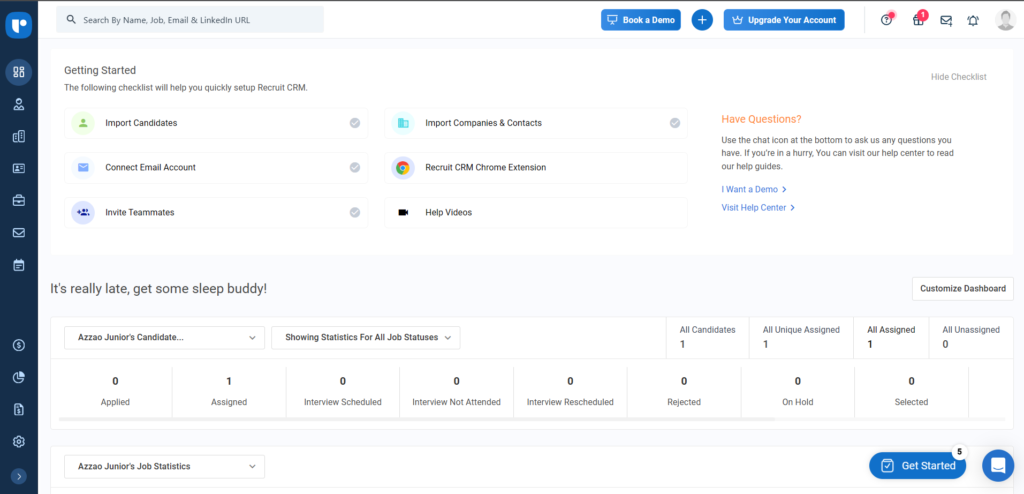Click the Help Videos checklist item
This screenshot has width=1024, height=494.
(x=536, y=212)
